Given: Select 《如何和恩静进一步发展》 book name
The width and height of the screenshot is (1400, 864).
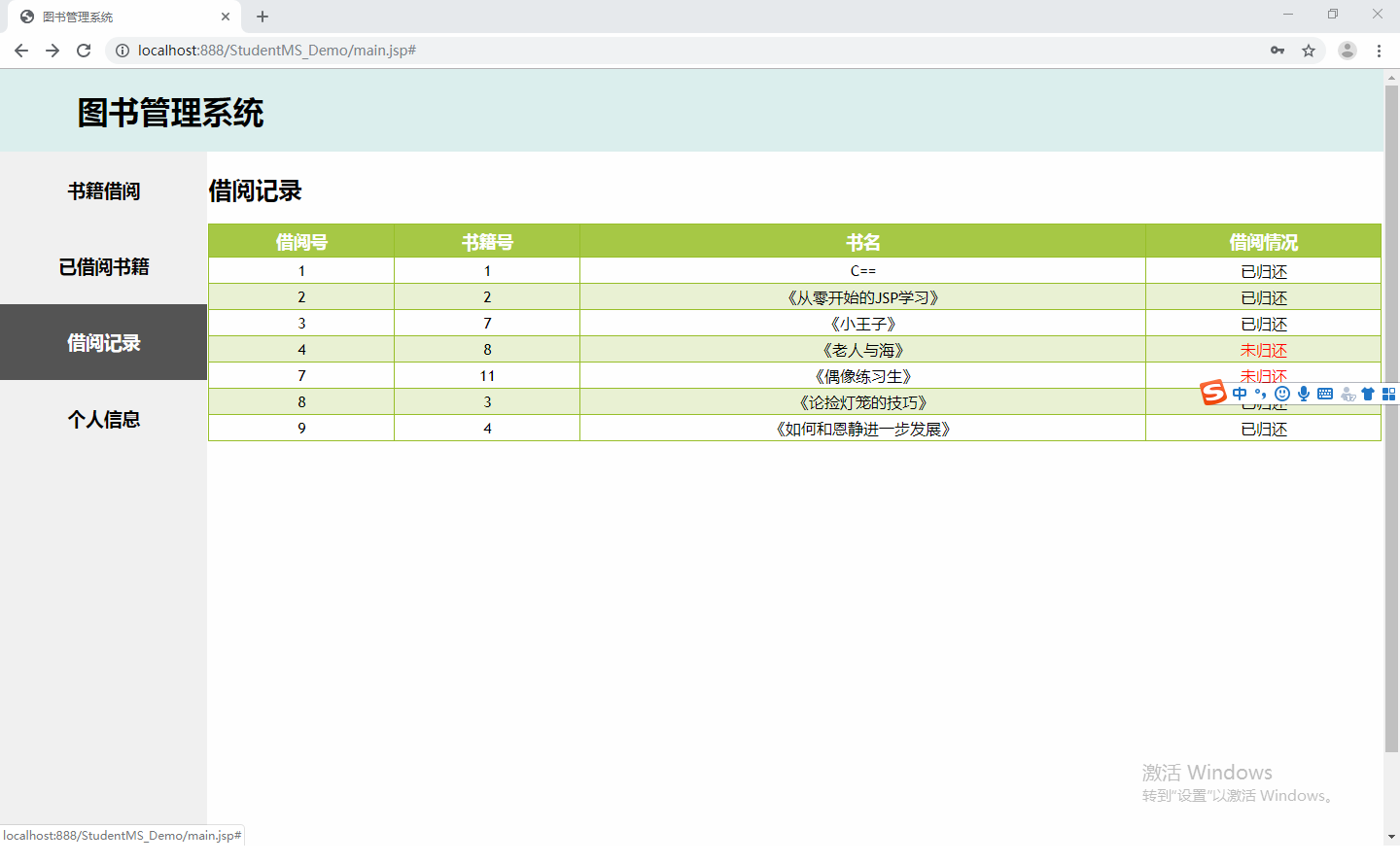Looking at the screenshot, I should [x=863, y=429].
